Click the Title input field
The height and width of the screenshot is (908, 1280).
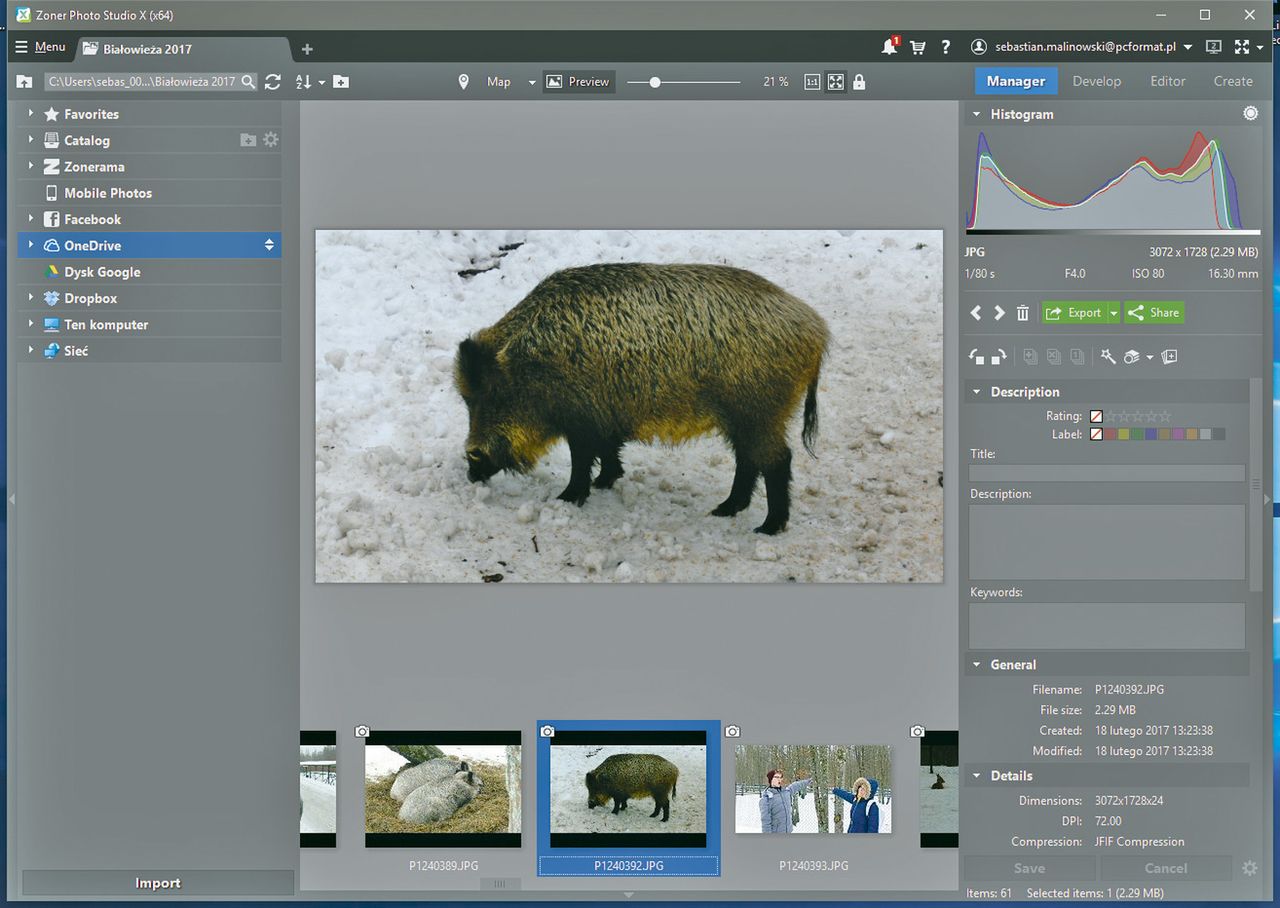point(1107,473)
